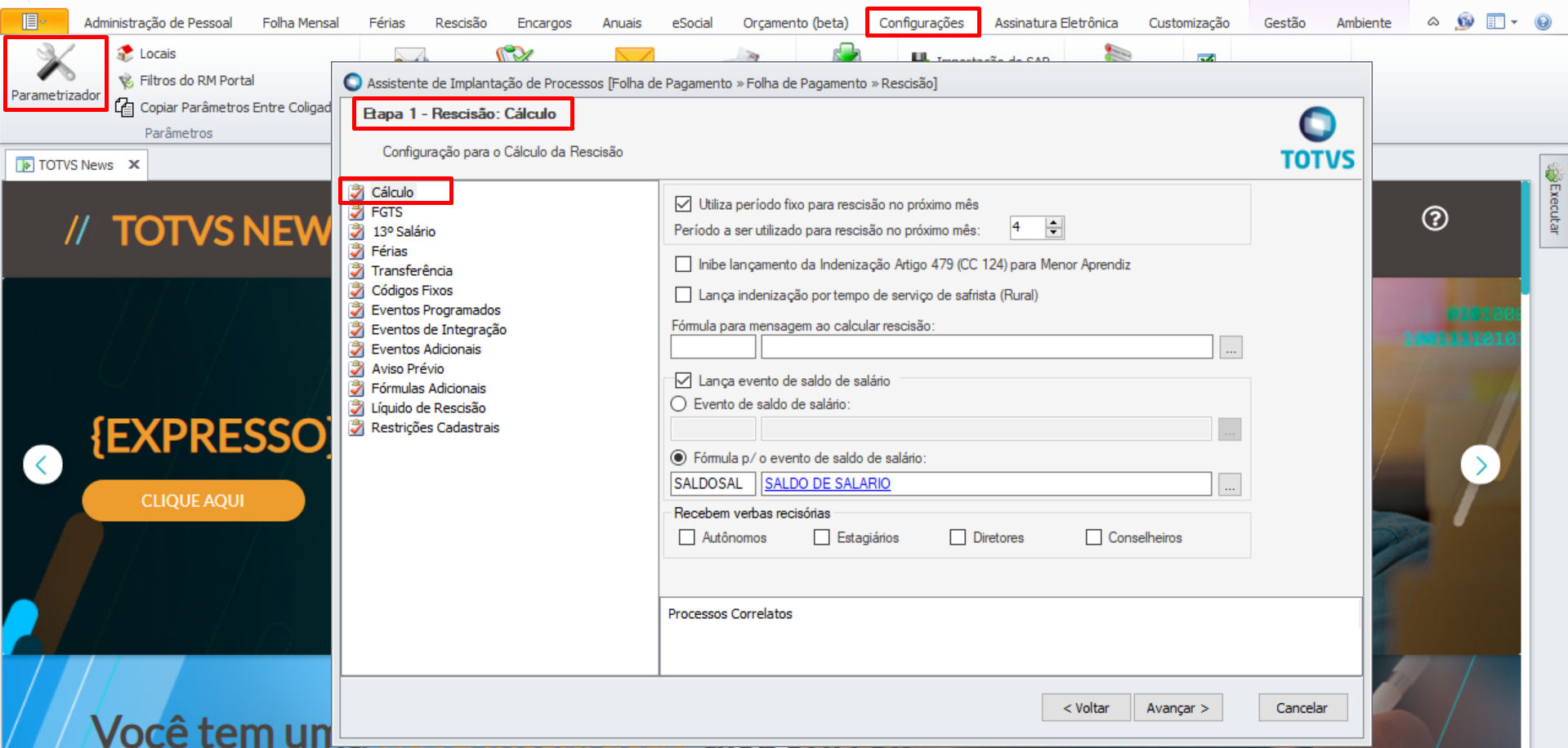The image size is (1568, 748).
Task: Select Fórmula p/ o evento de saldo radio
Action: [678, 458]
